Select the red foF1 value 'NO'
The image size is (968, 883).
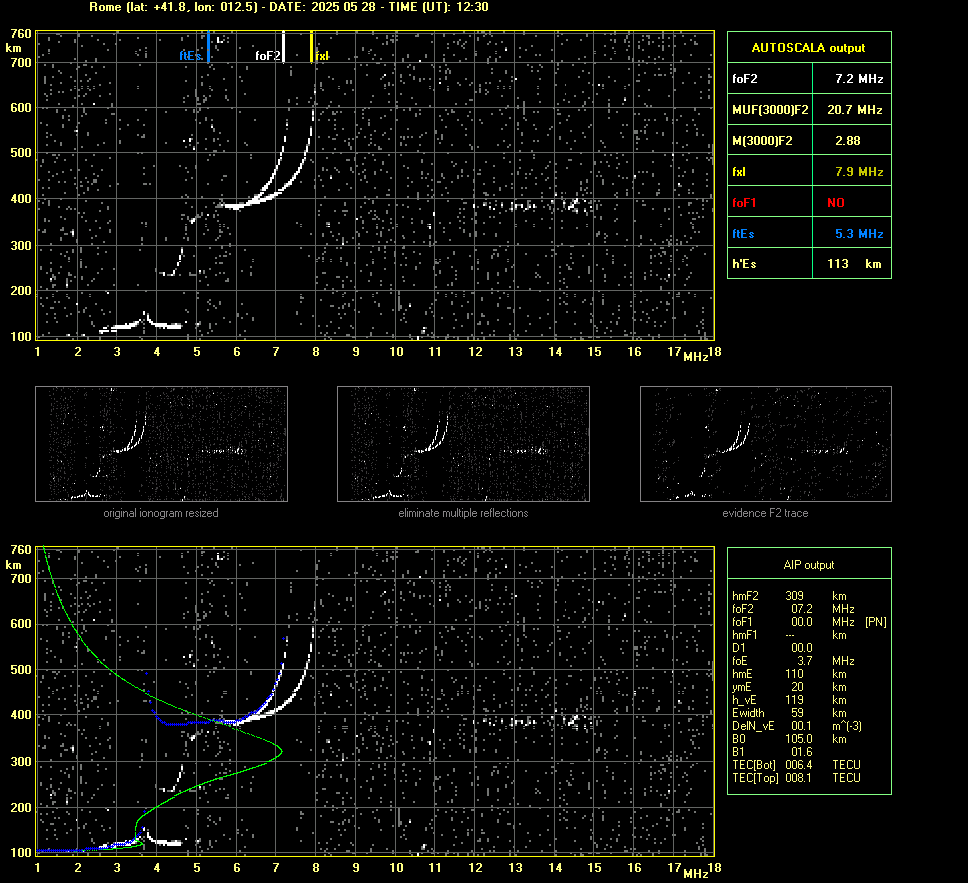pyautogui.click(x=836, y=203)
